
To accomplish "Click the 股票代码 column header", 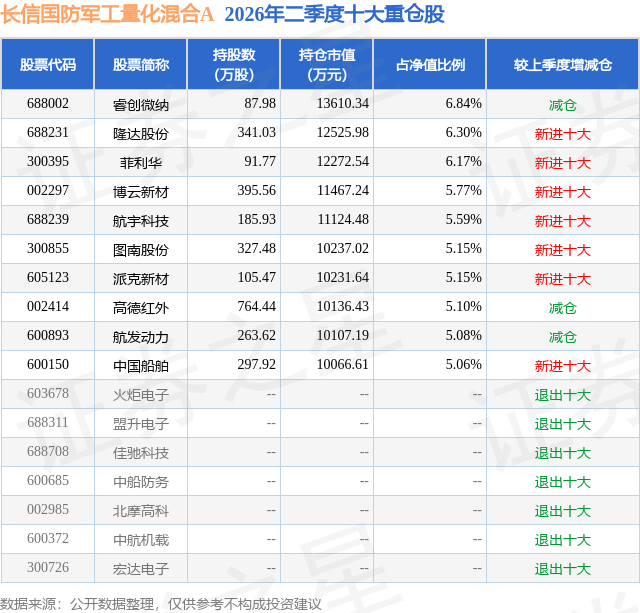I will (48, 64).
